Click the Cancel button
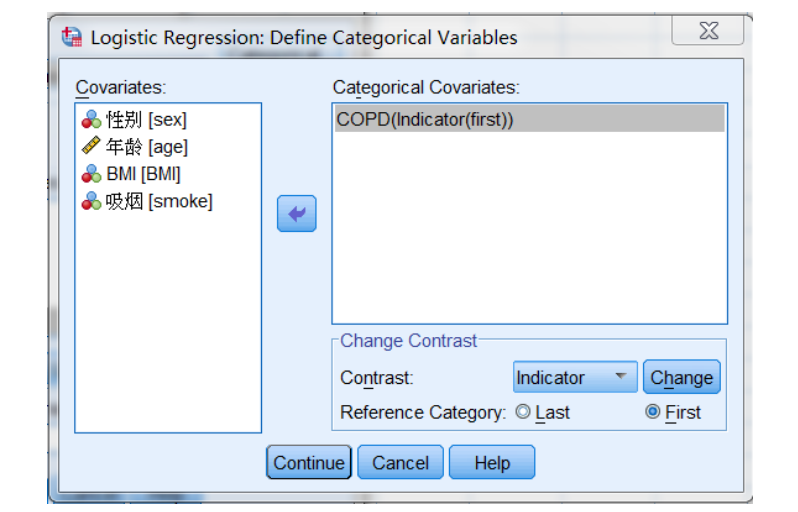798x512 pixels. (x=400, y=463)
